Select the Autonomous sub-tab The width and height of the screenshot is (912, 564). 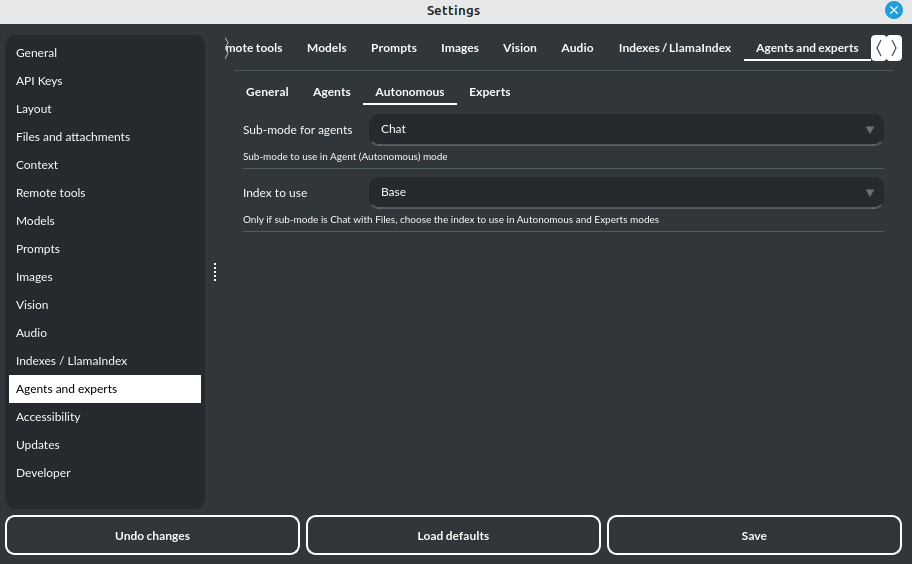point(409,92)
